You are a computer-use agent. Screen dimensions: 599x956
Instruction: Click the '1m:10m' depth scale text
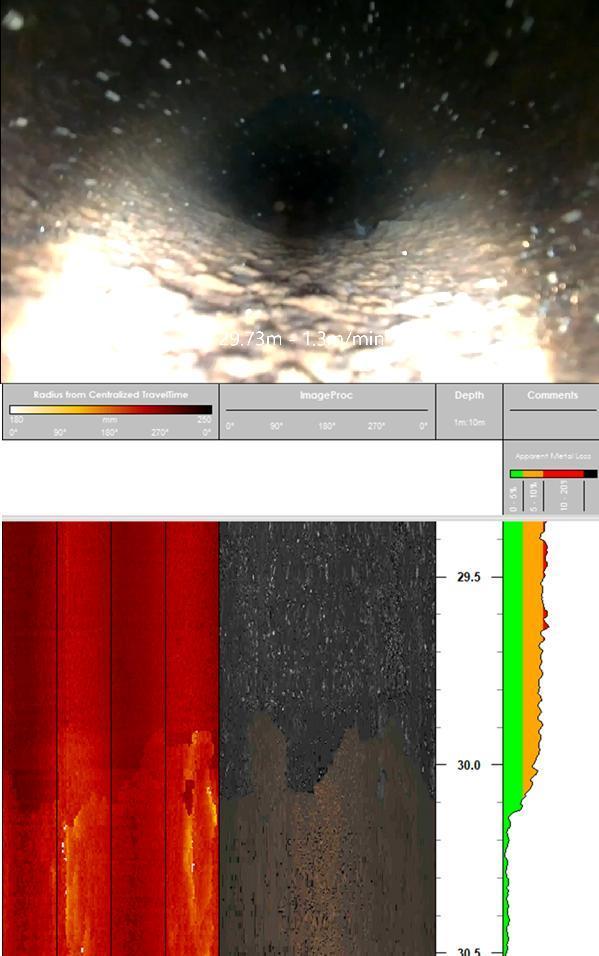click(469, 423)
